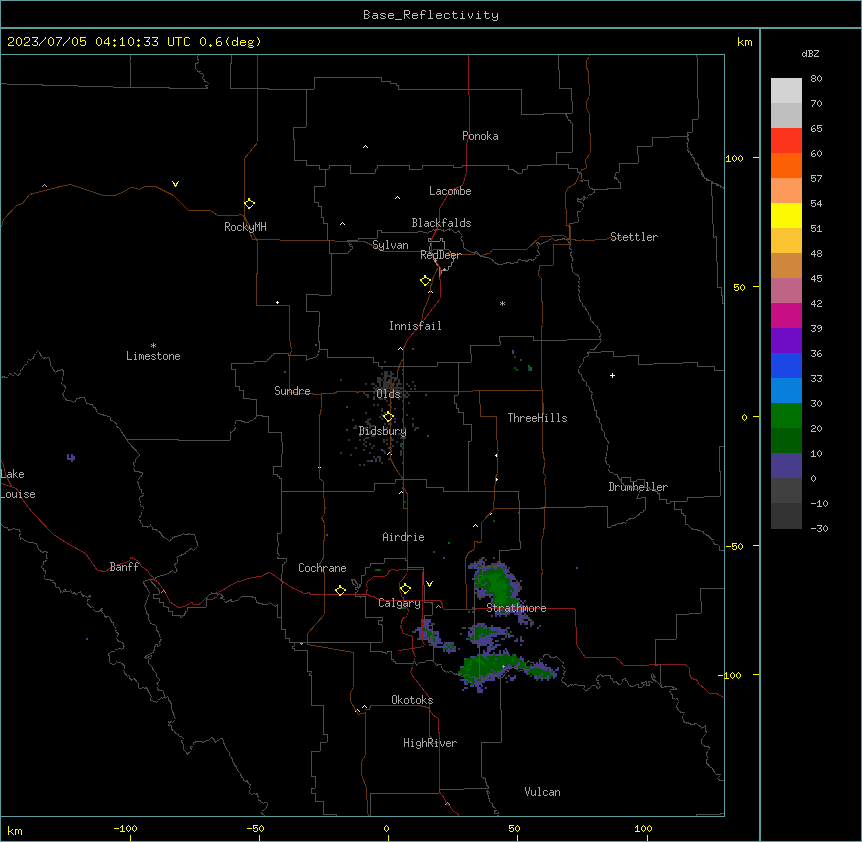
Task: Click the yellow V marker northwest of RockyMH
Action: (x=175, y=184)
